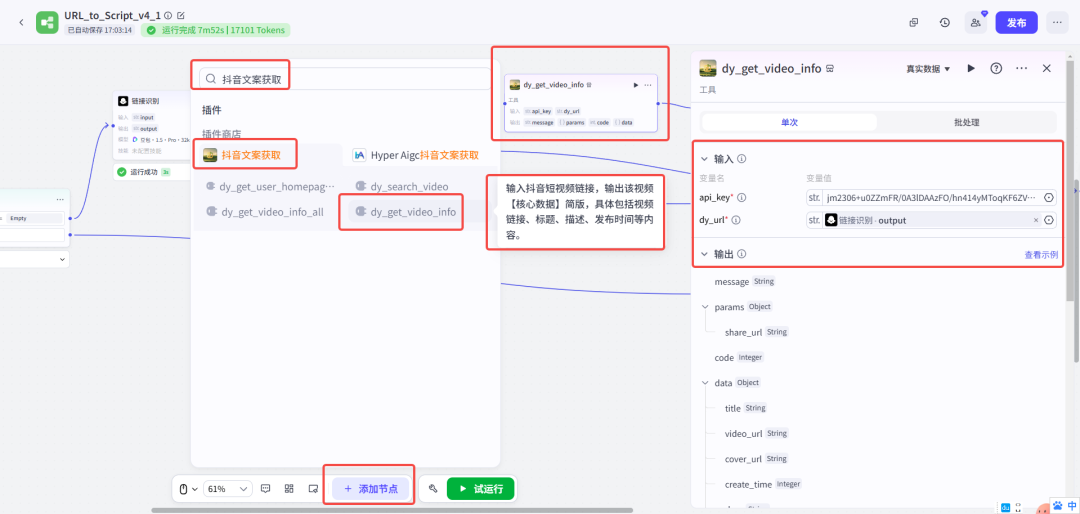The height and width of the screenshot is (514, 1080).
Task: Open the 查看示例 link
Action: [1041, 254]
